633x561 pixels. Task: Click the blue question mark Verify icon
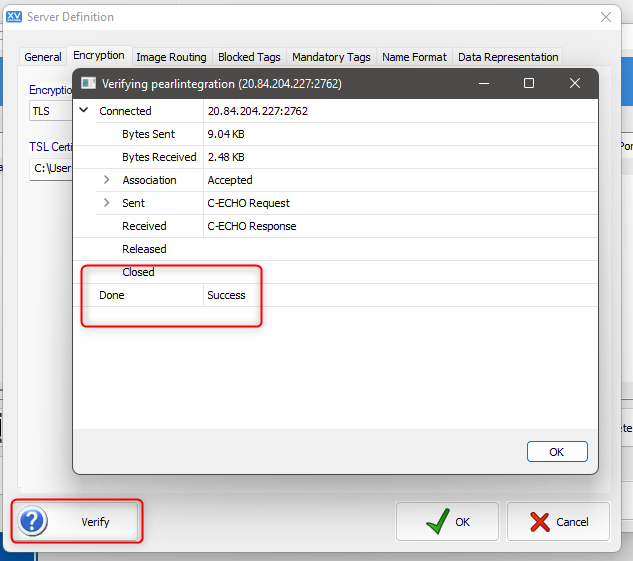[32, 521]
